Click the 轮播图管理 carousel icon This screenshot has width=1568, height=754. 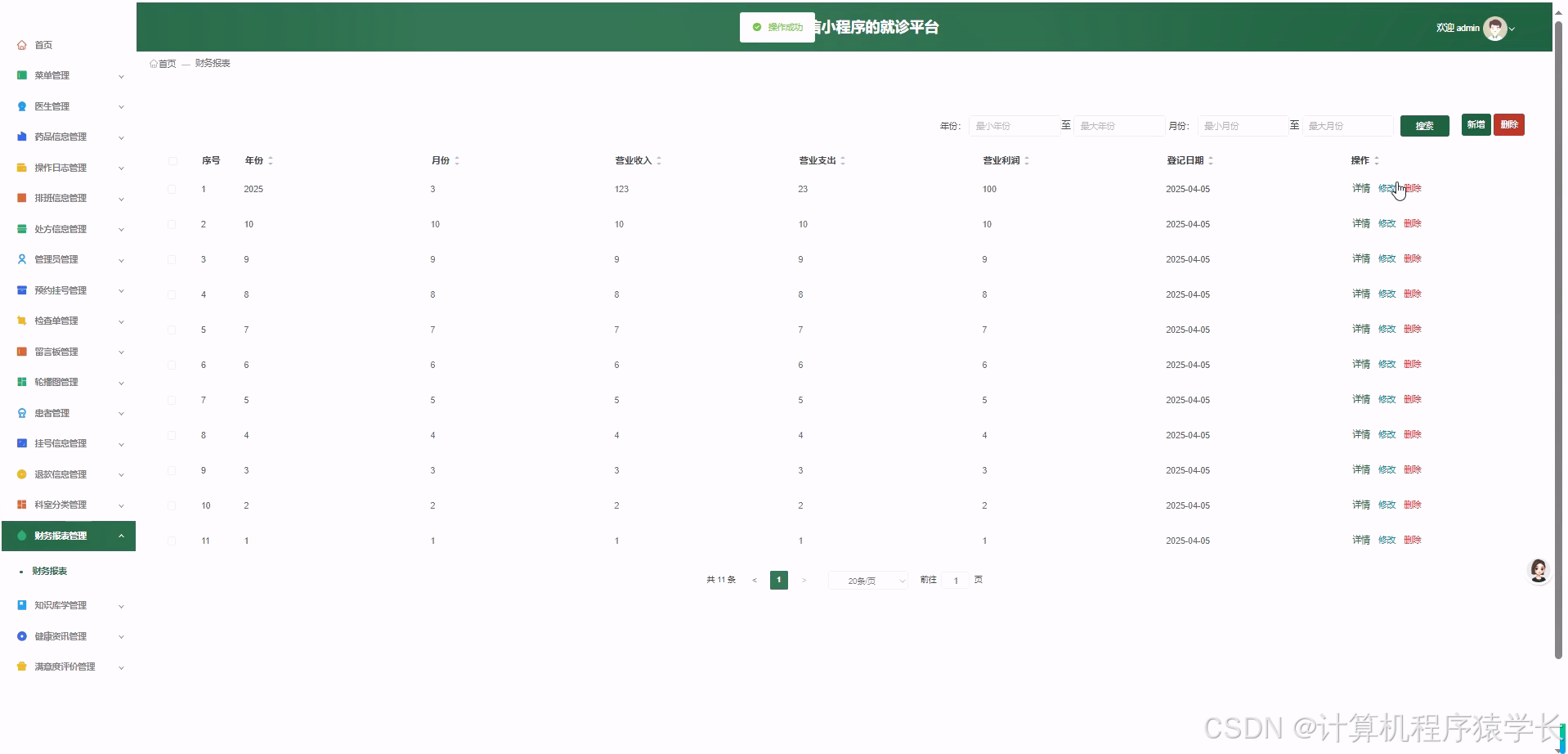(22, 382)
